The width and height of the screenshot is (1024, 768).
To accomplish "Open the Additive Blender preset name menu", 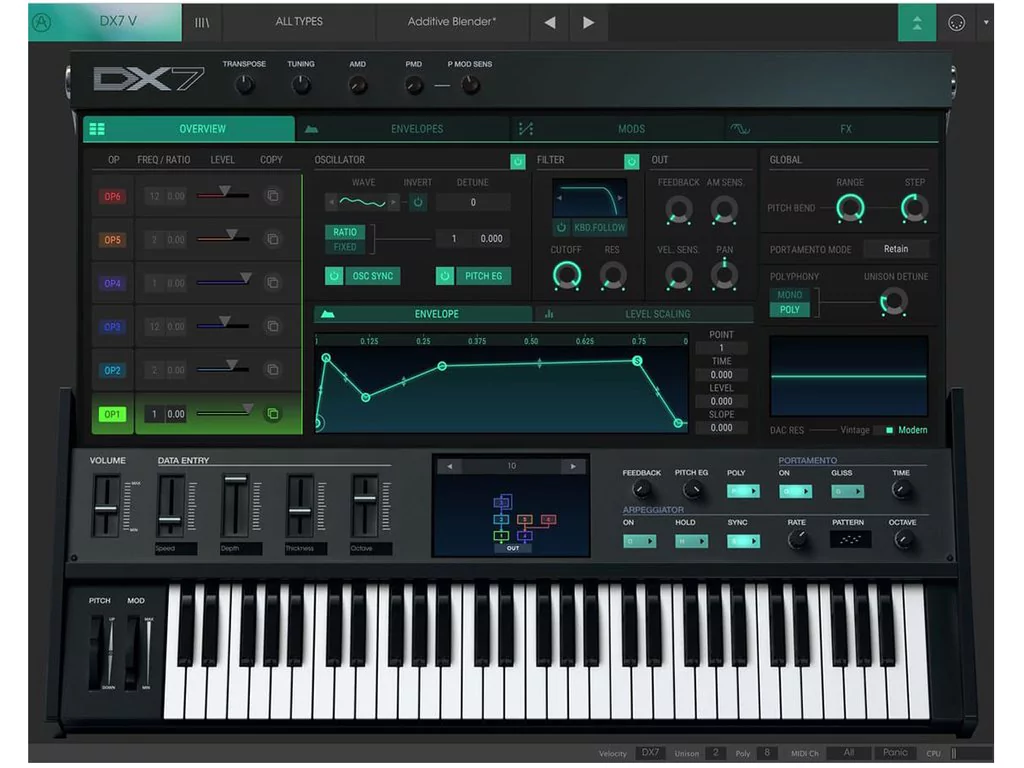I will (452, 22).
